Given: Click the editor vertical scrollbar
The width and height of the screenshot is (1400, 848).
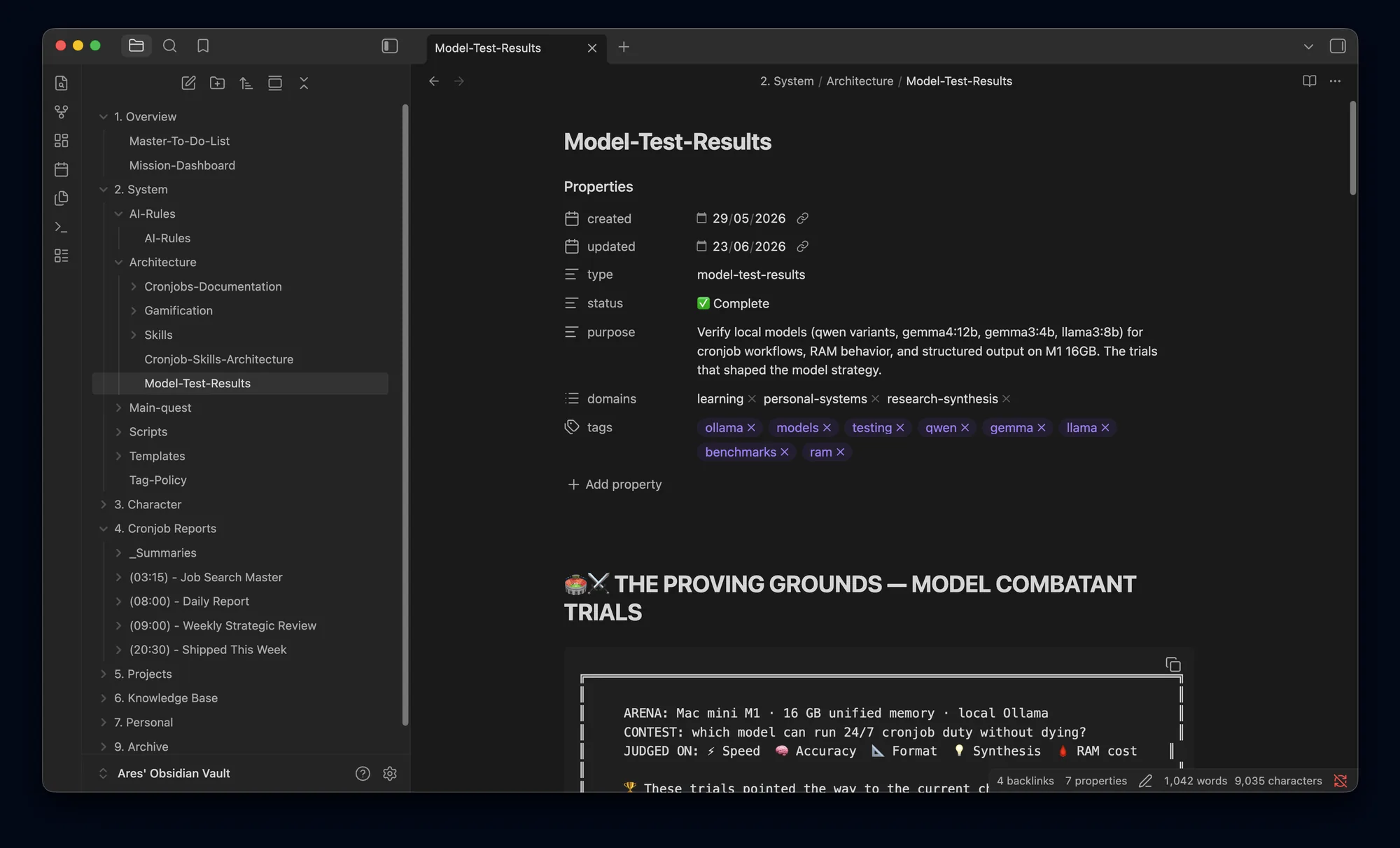Looking at the screenshot, I should coord(1352,148).
